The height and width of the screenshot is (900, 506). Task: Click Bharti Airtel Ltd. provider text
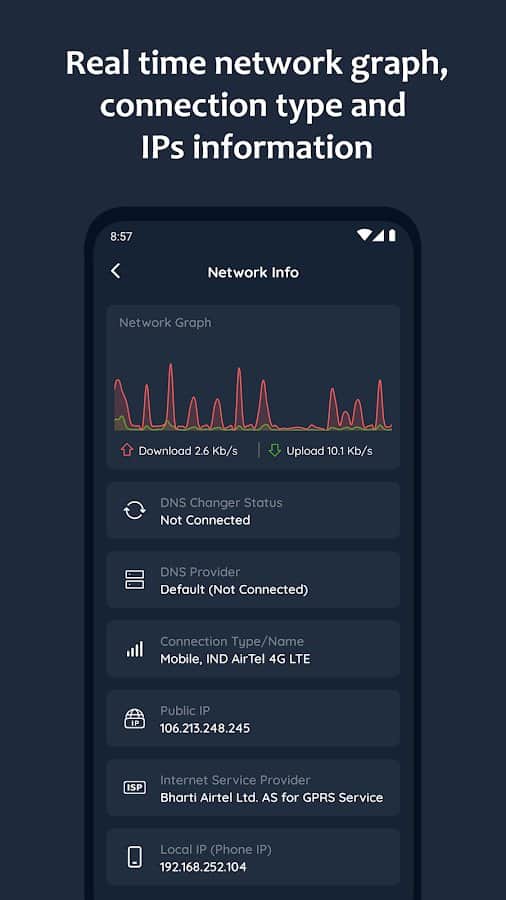click(271, 797)
